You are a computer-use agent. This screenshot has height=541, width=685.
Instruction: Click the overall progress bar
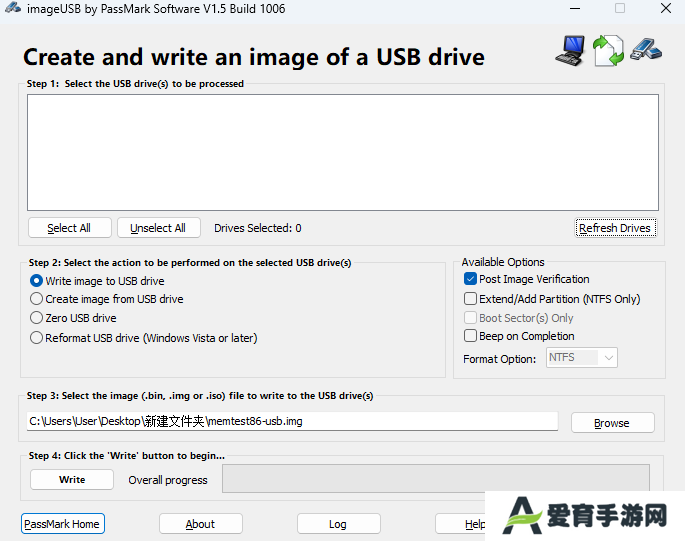tap(436, 478)
